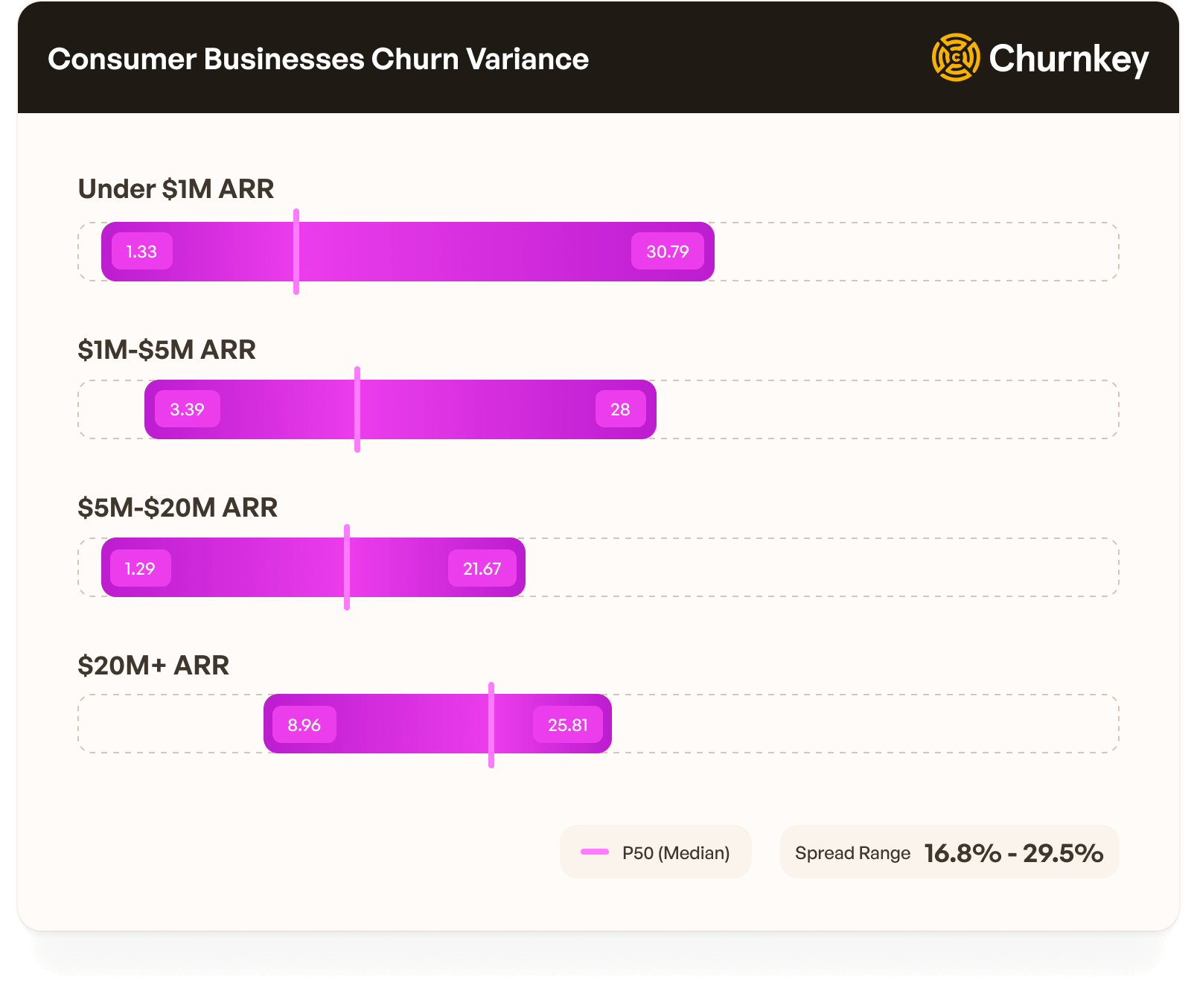The image size is (1197, 1008).
Task: Click the 30.79 maximum value badge
Action: coord(667,252)
